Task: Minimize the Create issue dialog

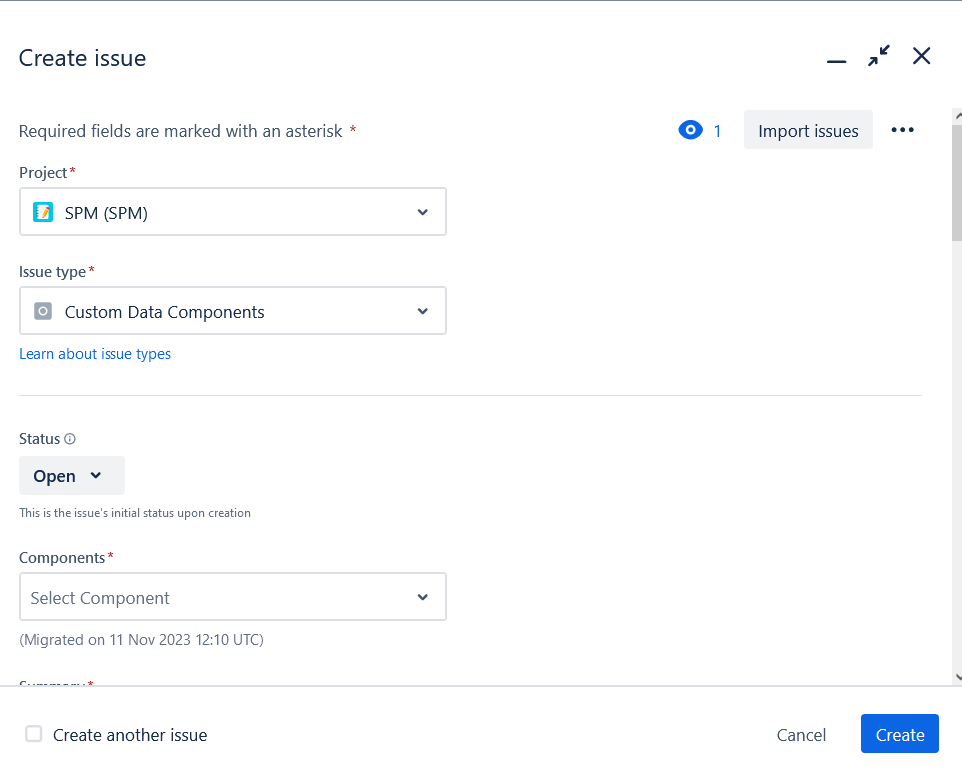Action: pos(836,60)
